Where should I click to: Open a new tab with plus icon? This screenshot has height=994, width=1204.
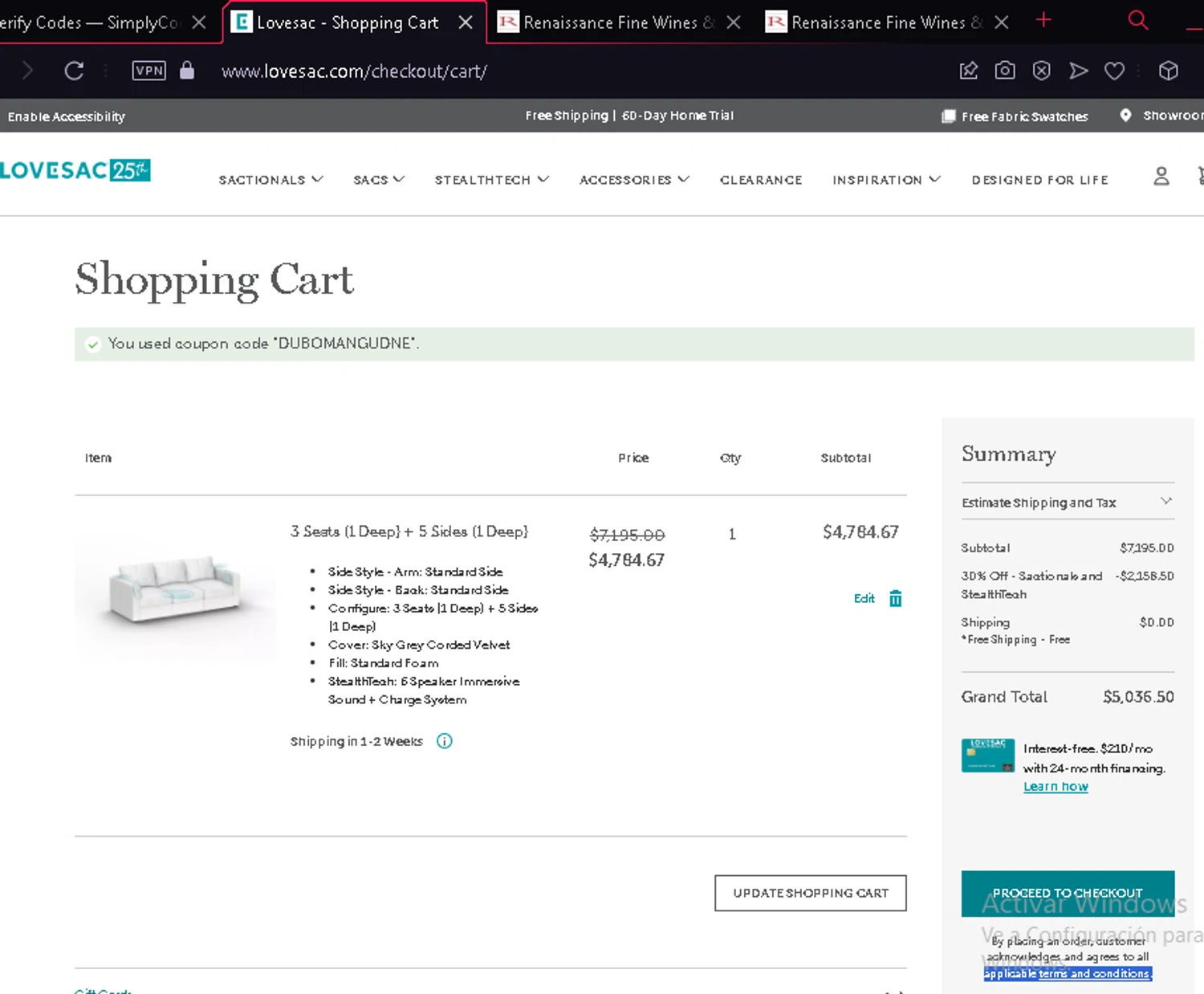(x=1043, y=20)
